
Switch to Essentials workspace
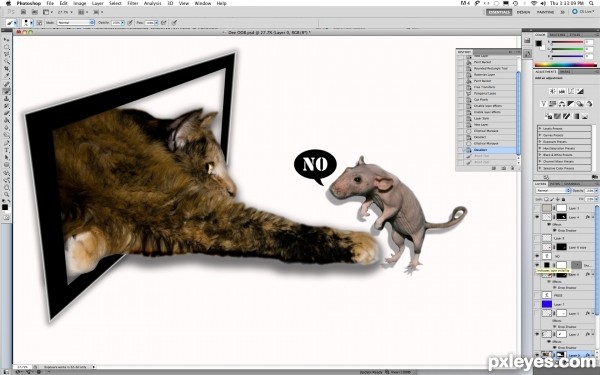[499, 12]
